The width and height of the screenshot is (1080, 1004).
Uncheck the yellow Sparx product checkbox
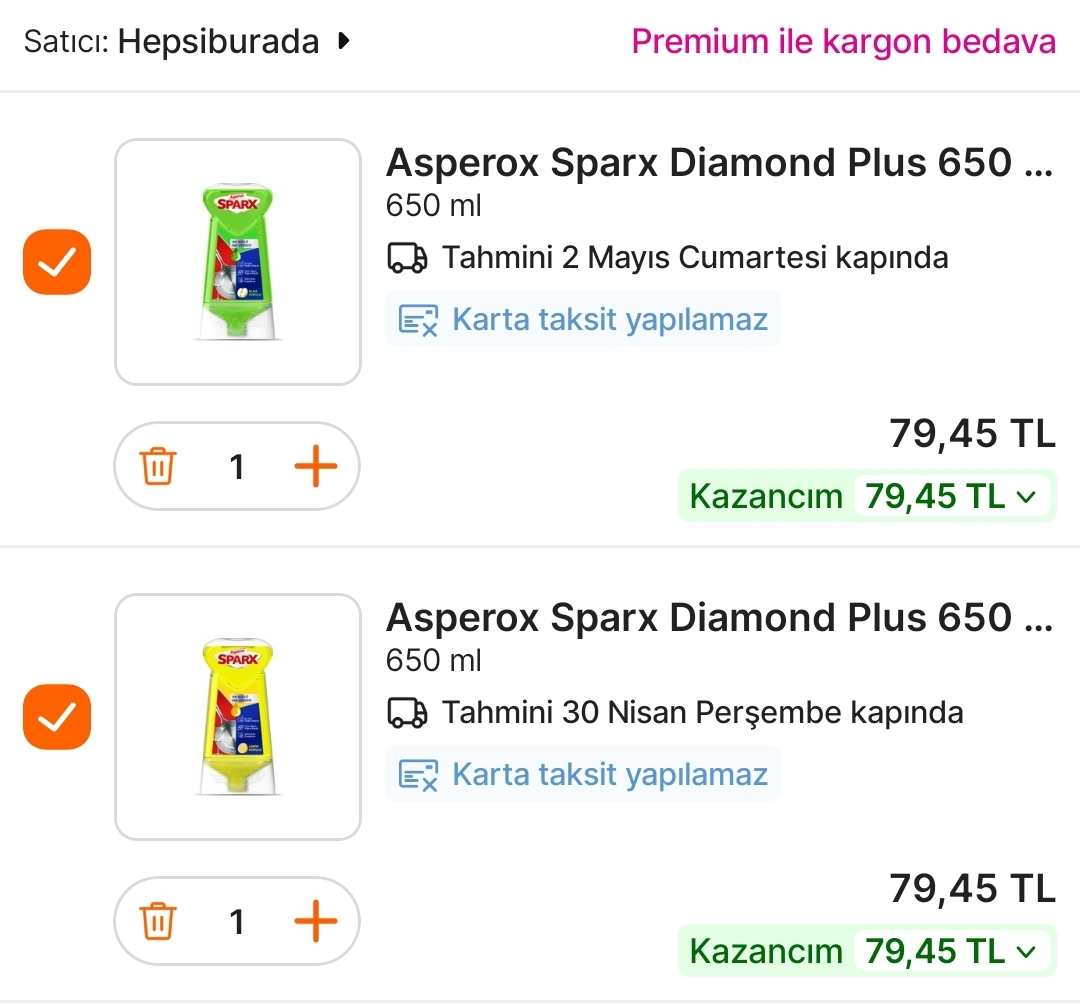[x=57, y=717]
